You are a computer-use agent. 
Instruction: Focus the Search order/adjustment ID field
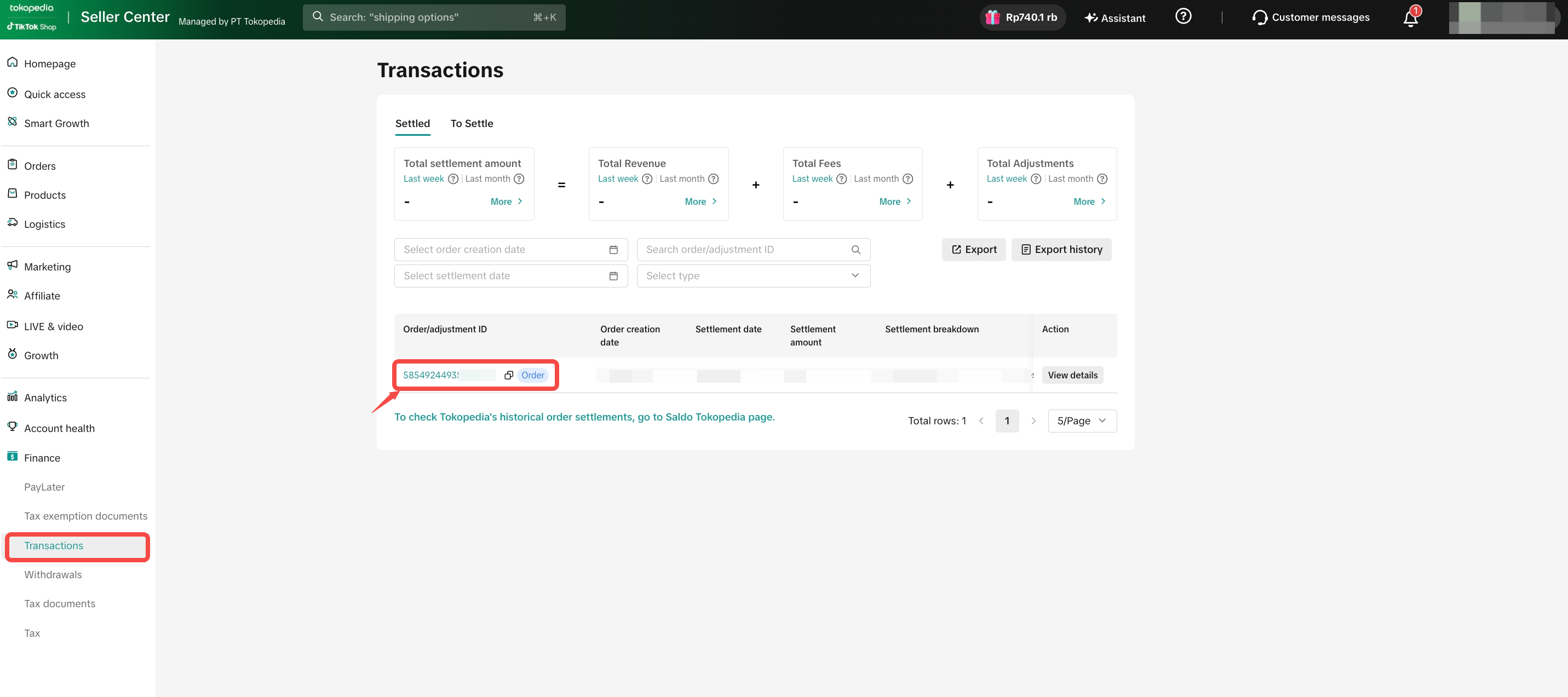(753, 250)
